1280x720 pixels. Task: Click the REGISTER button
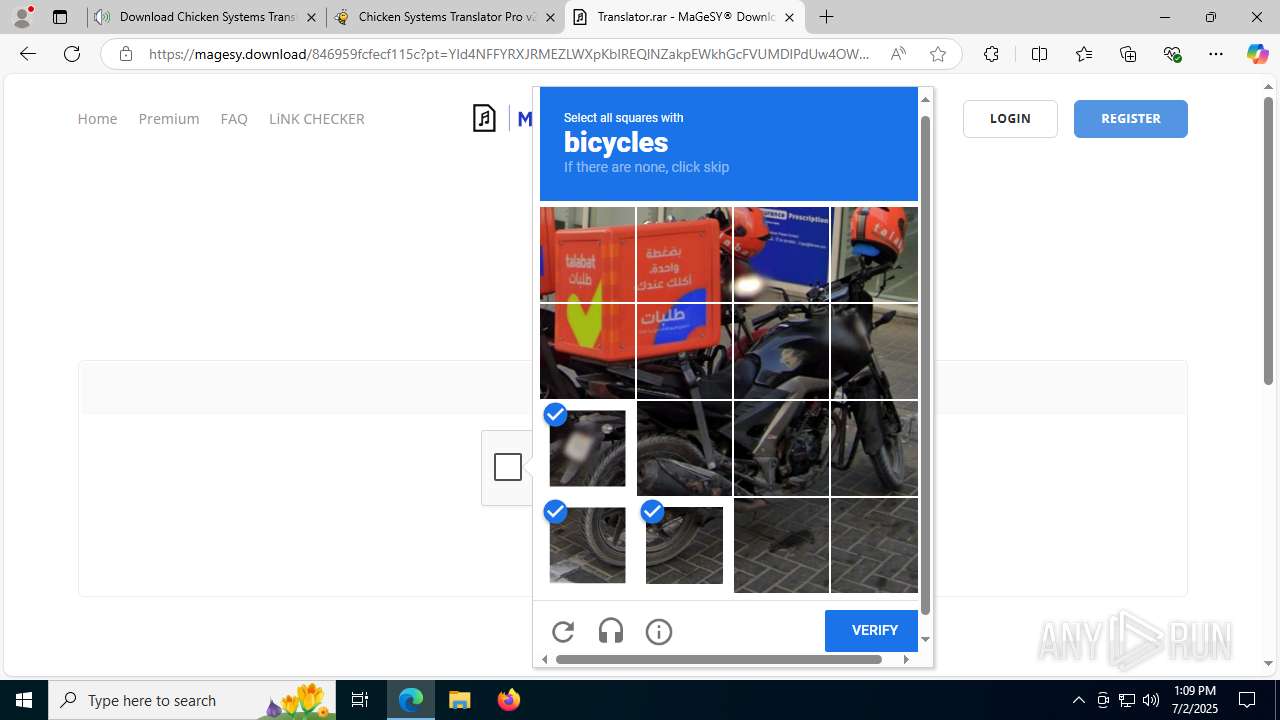point(1131,118)
